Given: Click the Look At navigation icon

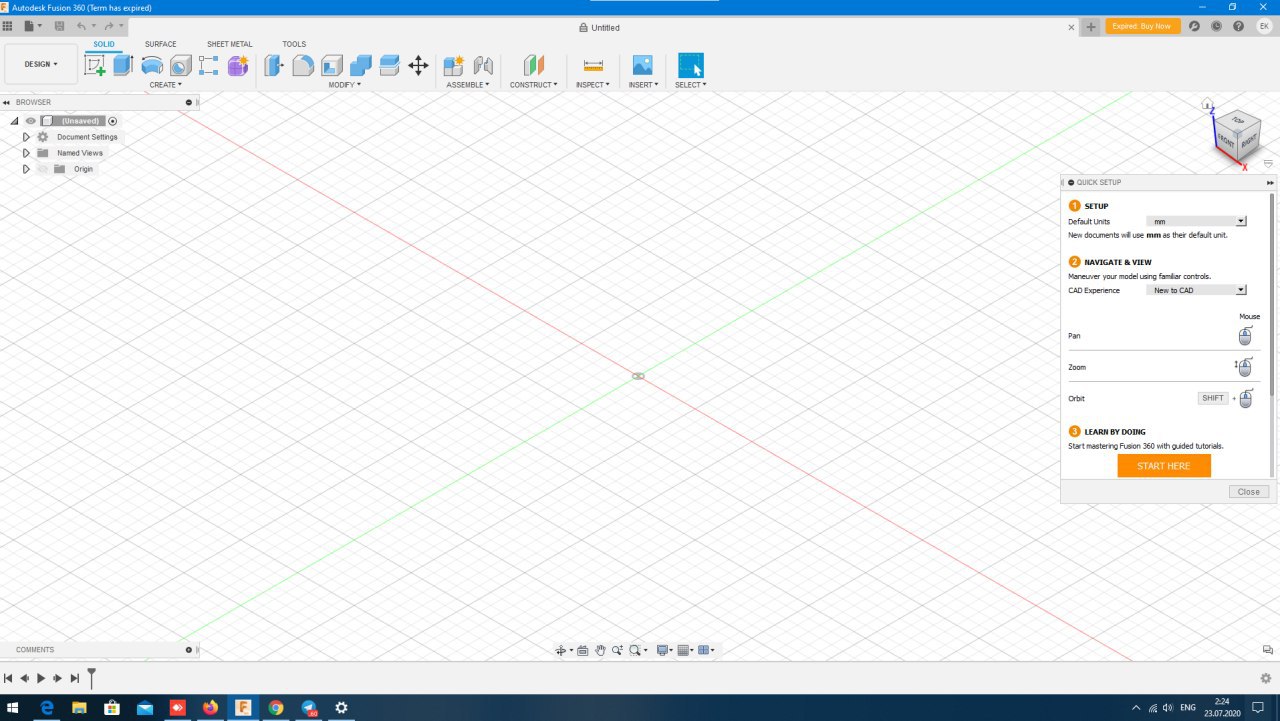Looking at the screenshot, I should (583, 650).
